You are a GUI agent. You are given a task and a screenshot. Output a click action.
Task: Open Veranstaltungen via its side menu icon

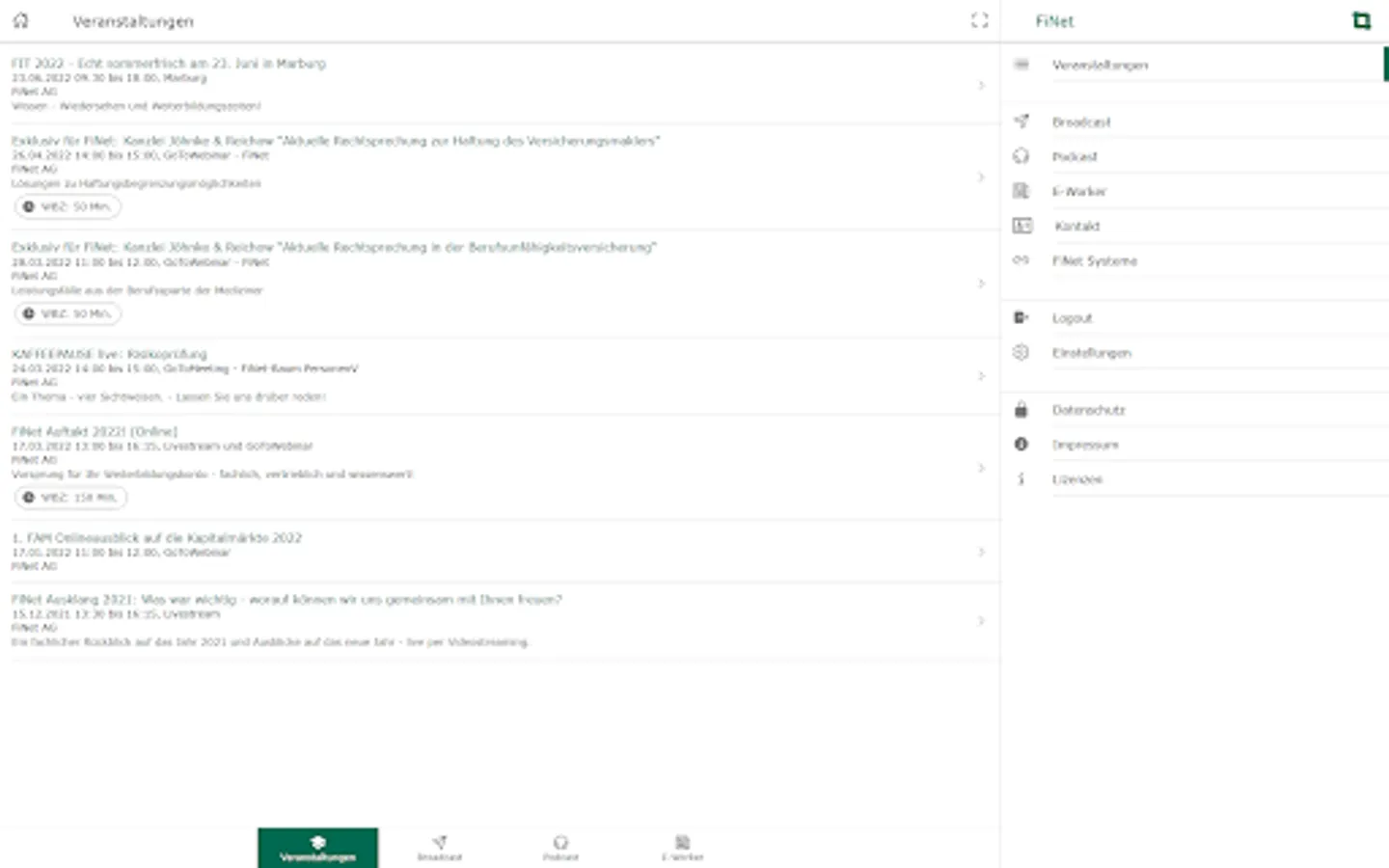coord(1021,65)
